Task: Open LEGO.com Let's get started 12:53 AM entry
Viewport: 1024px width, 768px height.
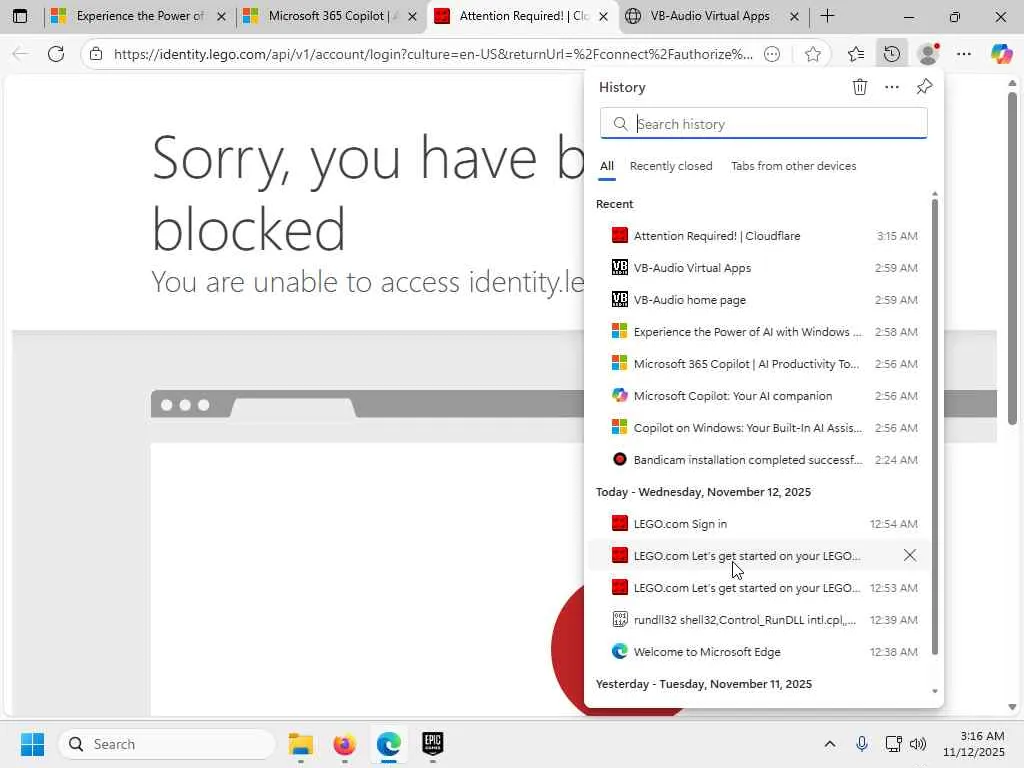Action: click(x=758, y=588)
